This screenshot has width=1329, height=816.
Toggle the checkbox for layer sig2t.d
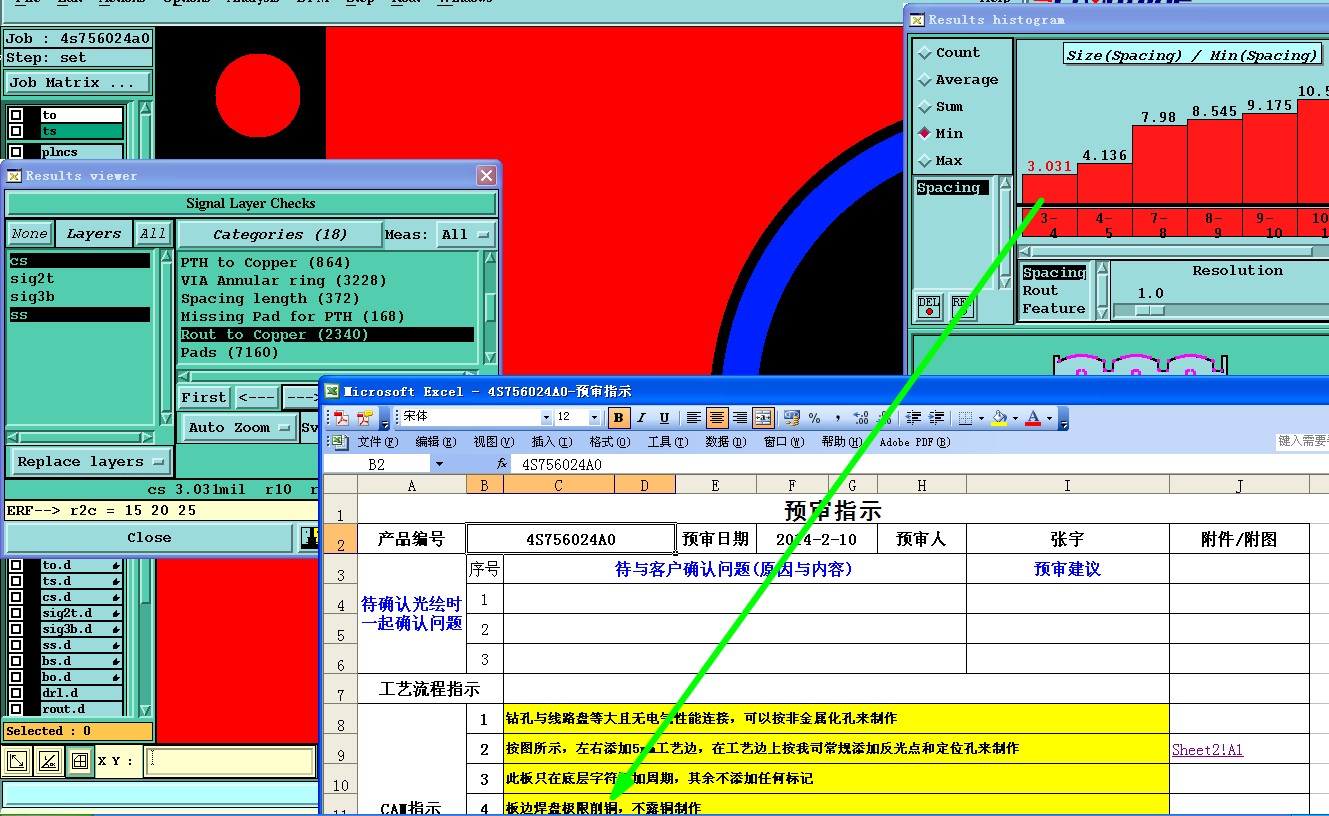click(16, 613)
